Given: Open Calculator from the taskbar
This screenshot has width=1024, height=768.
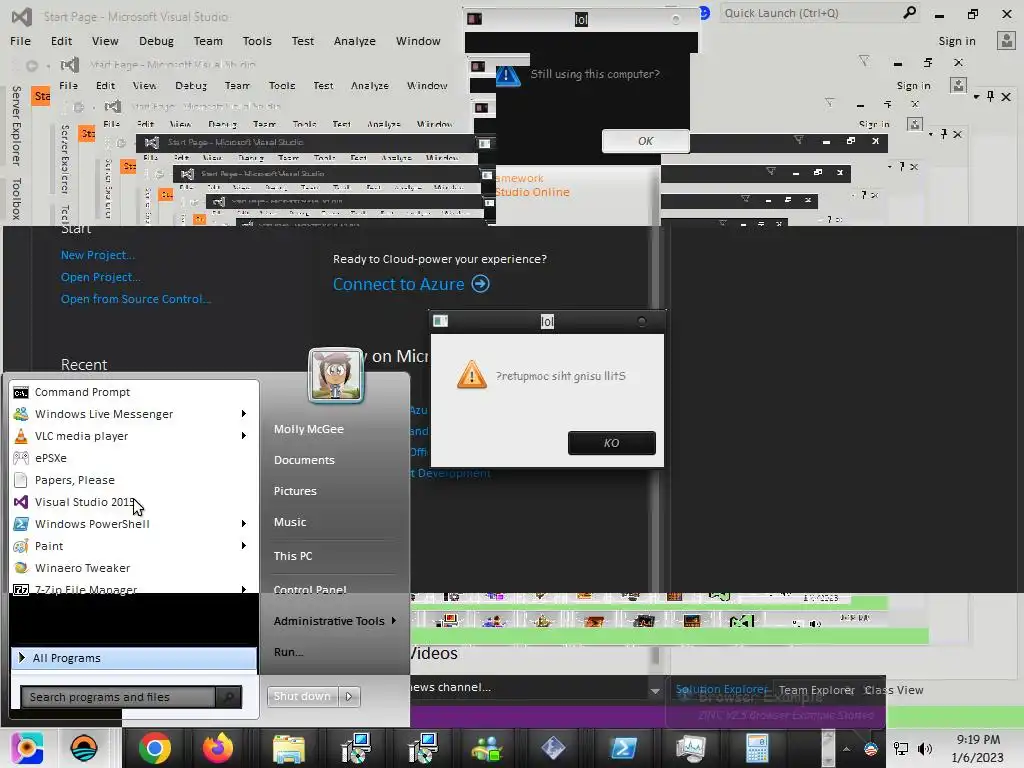Looking at the screenshot, I should [757, 748].
